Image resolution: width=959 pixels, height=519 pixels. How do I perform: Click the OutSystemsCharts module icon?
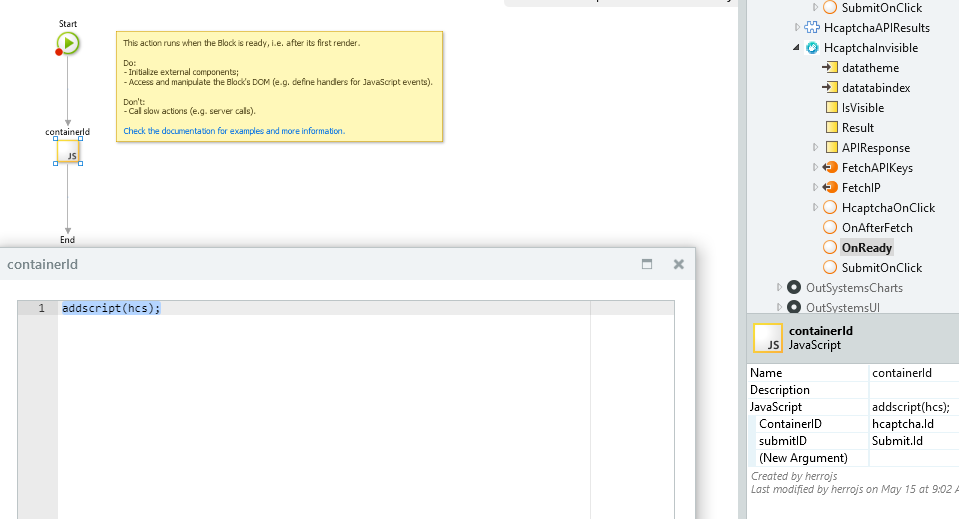click(794, 288)
